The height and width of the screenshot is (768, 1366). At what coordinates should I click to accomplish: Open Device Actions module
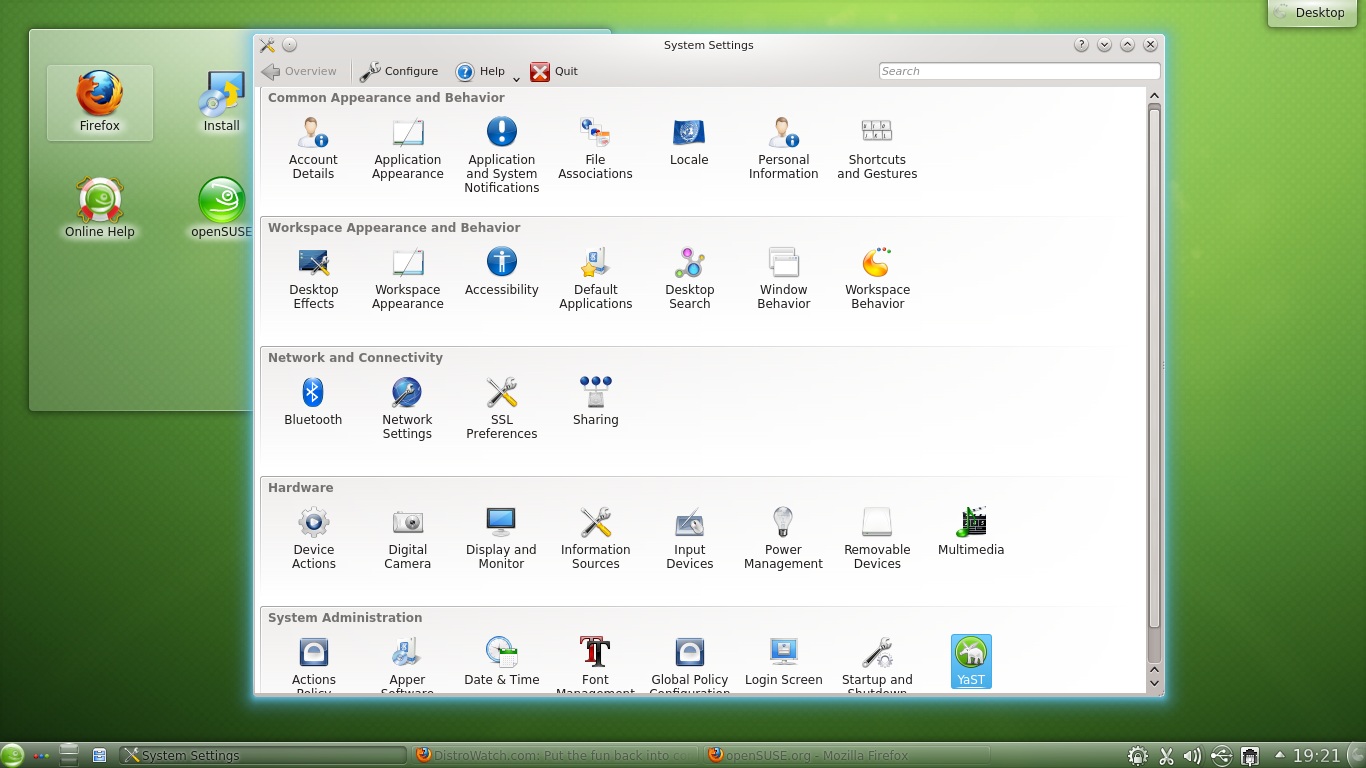click(313, 538)
